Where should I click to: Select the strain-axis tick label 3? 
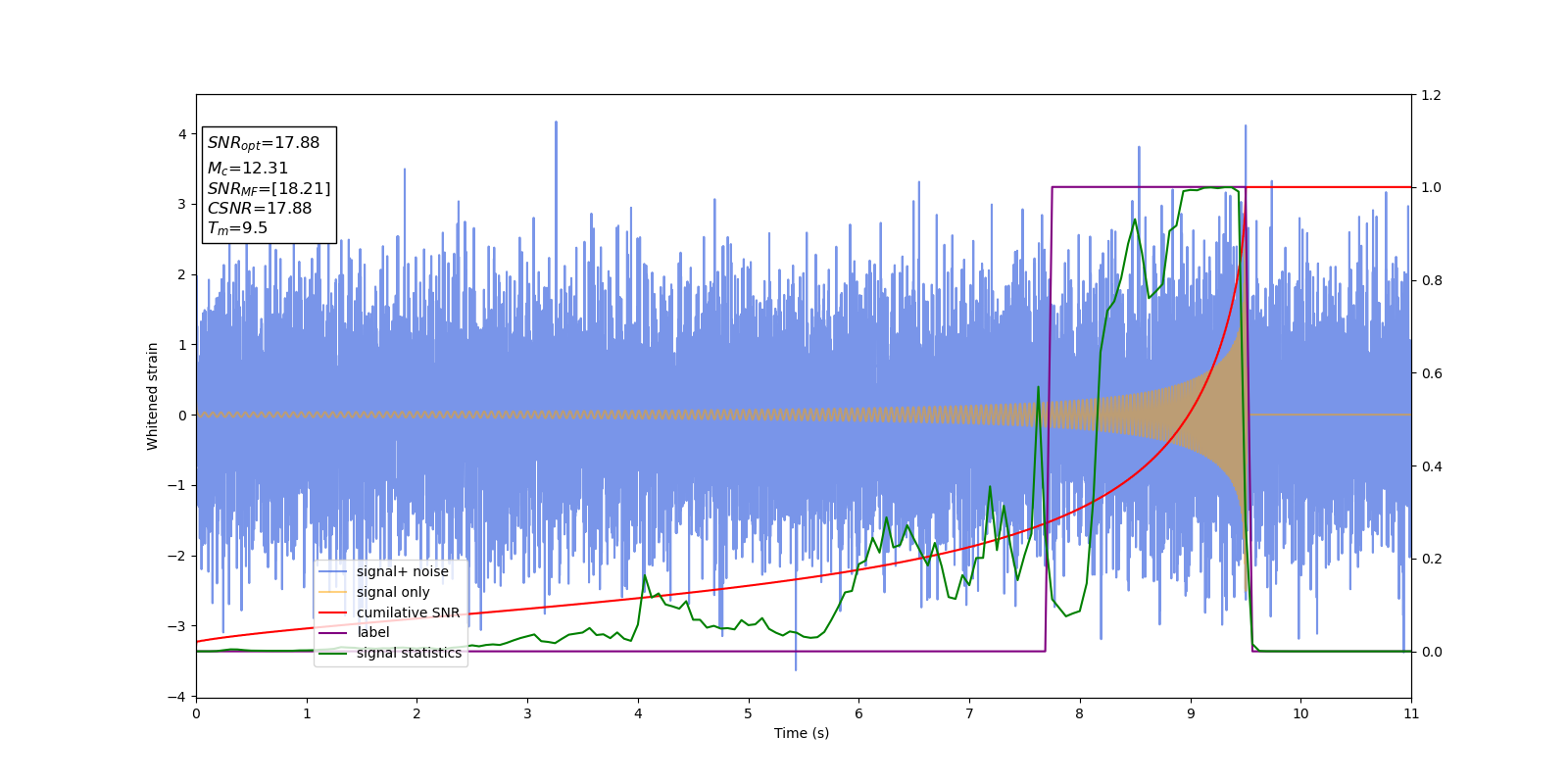coord(182,205)
